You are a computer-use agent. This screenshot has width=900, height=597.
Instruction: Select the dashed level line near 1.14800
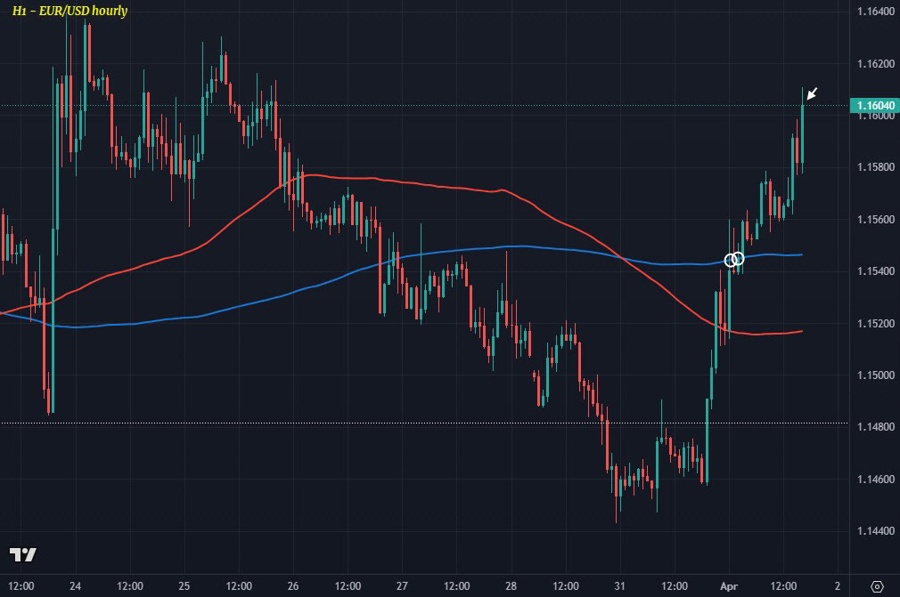[300, 423]
